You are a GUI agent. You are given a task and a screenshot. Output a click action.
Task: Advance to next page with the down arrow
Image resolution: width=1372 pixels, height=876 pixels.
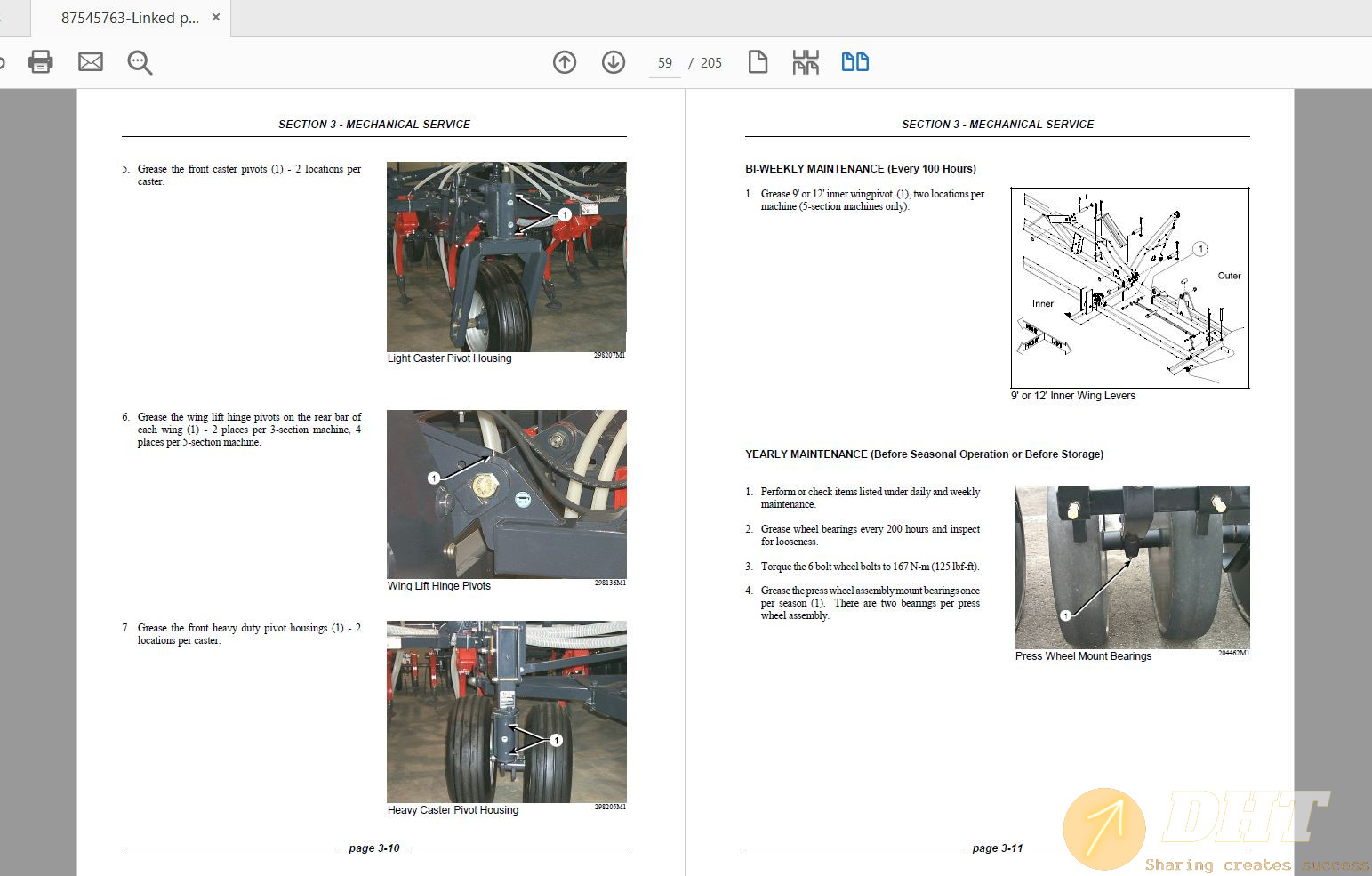(x=613, y=62)
